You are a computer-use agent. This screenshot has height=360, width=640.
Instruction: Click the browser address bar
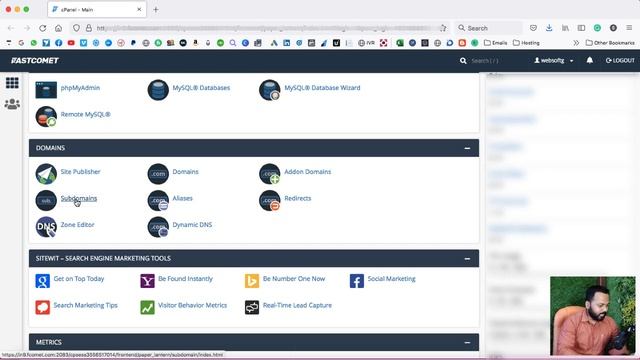tap(261, 28)
